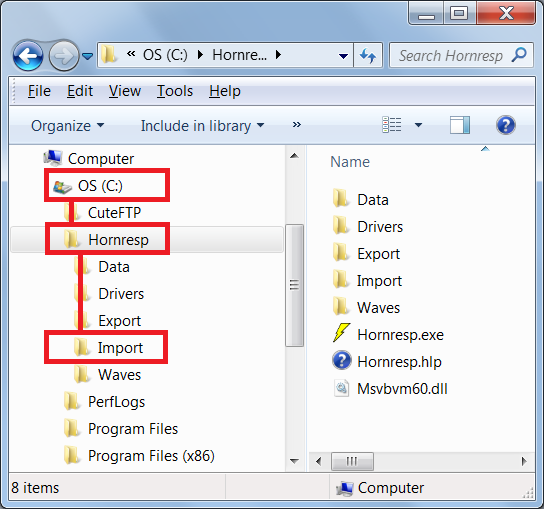Image resolution: width=544 pixels, height=509 pixels.
Task: Click the file list horizontal scrollbar thumb
Action: [352, 462]
